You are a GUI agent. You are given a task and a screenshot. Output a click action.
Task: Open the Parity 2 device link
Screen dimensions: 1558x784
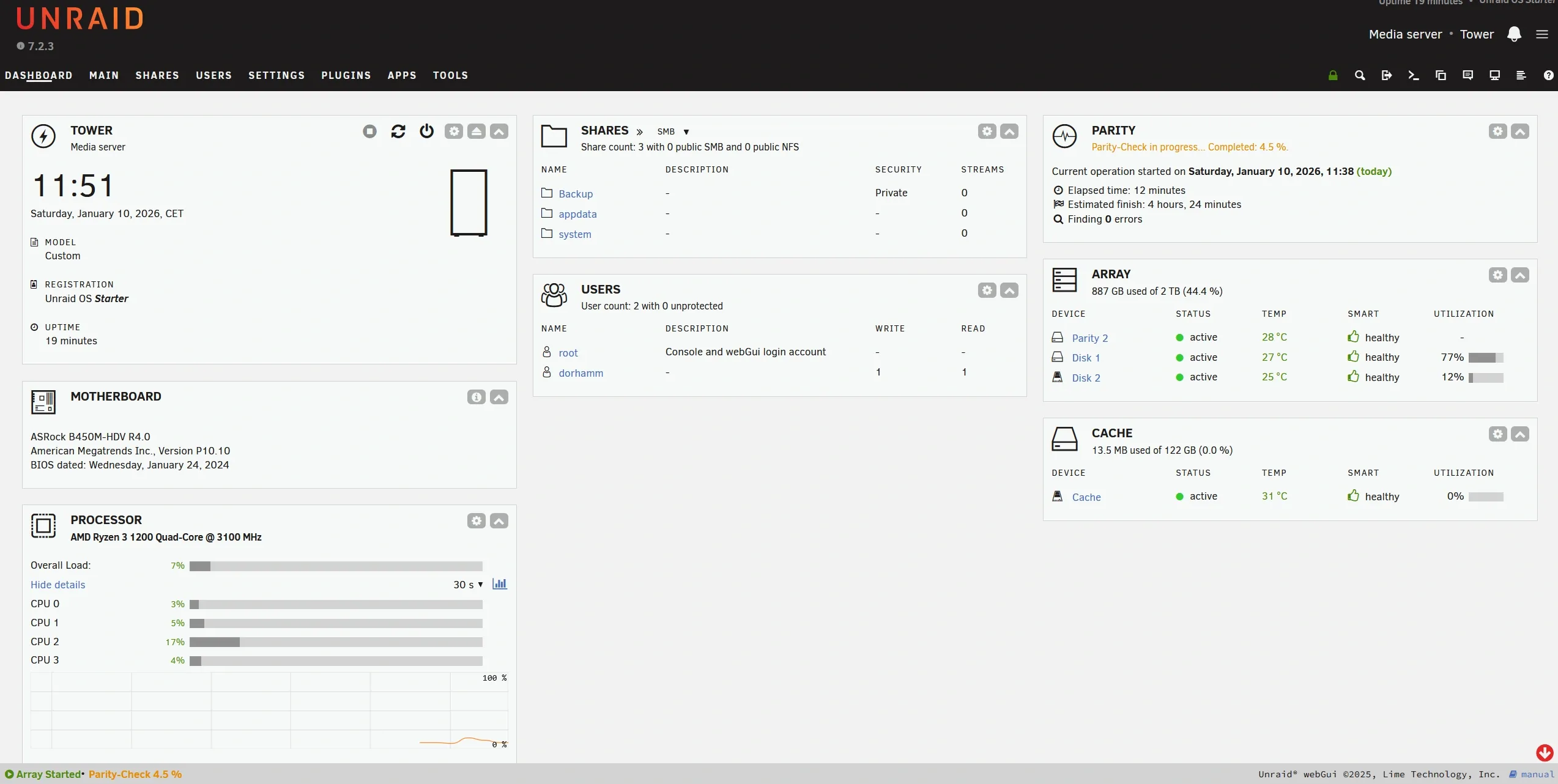[x=1089, y=338]
